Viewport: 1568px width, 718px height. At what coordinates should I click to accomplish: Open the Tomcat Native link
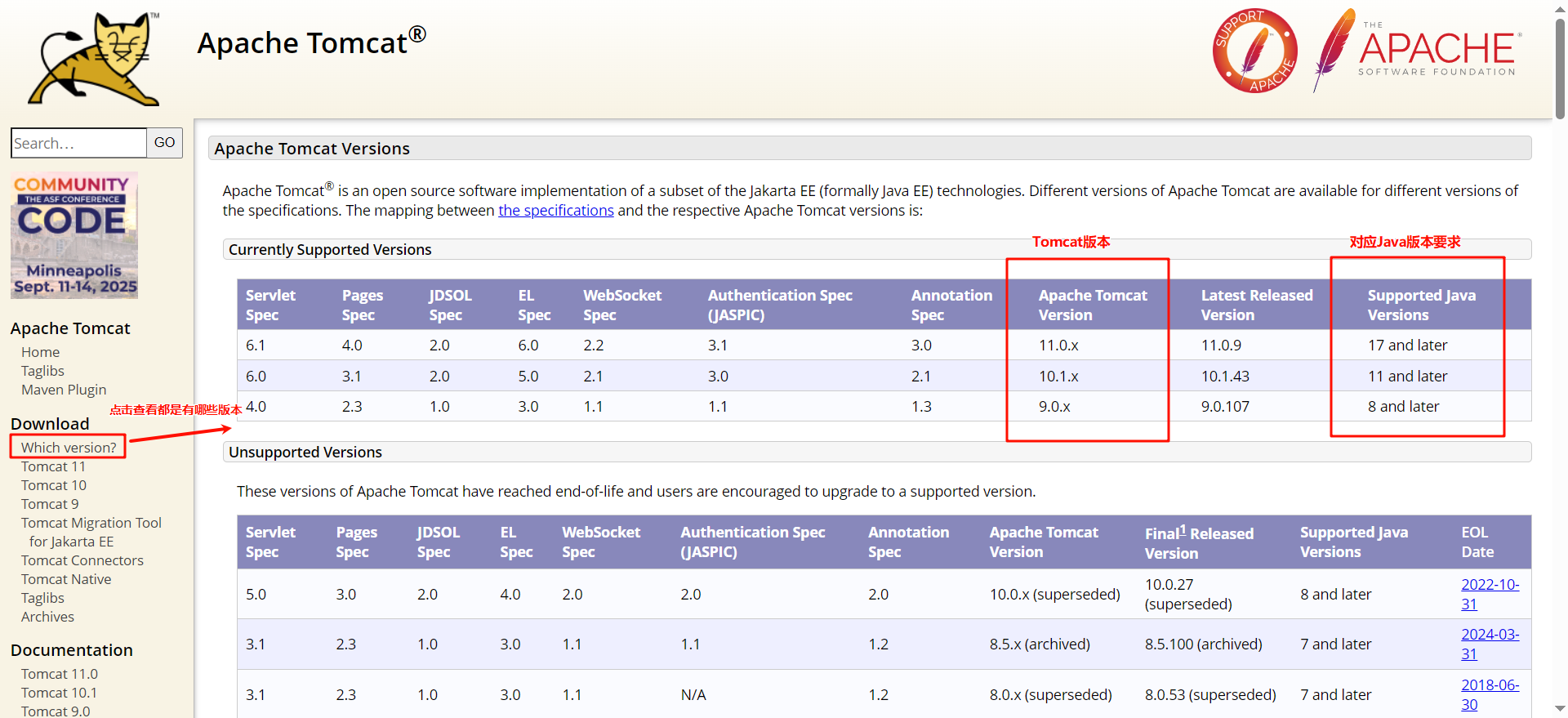click(x=66, y=579)
